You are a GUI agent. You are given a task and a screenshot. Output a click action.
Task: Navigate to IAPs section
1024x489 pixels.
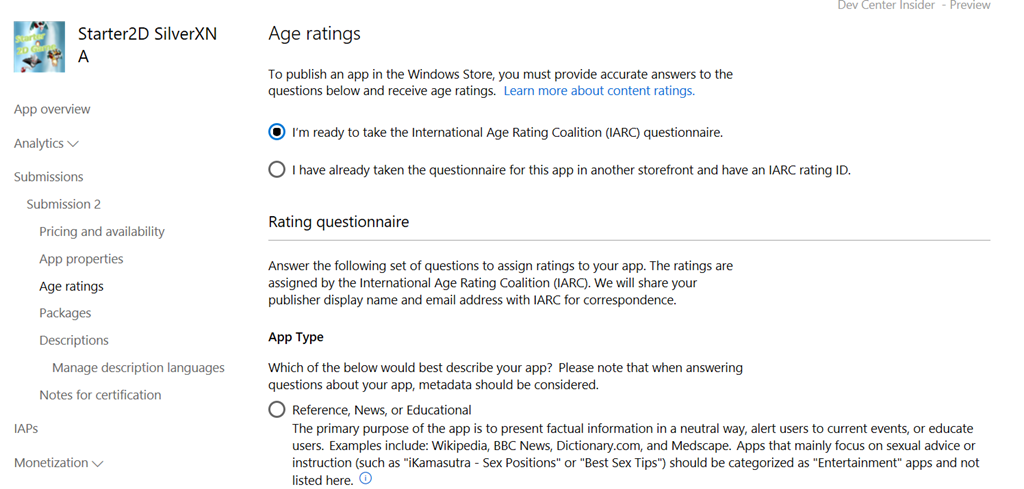coord(26,429)
